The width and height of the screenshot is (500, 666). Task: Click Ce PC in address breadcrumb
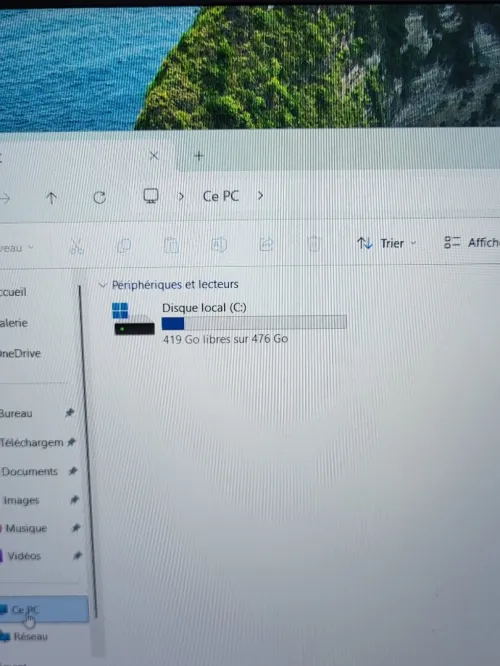pos(221,196)
